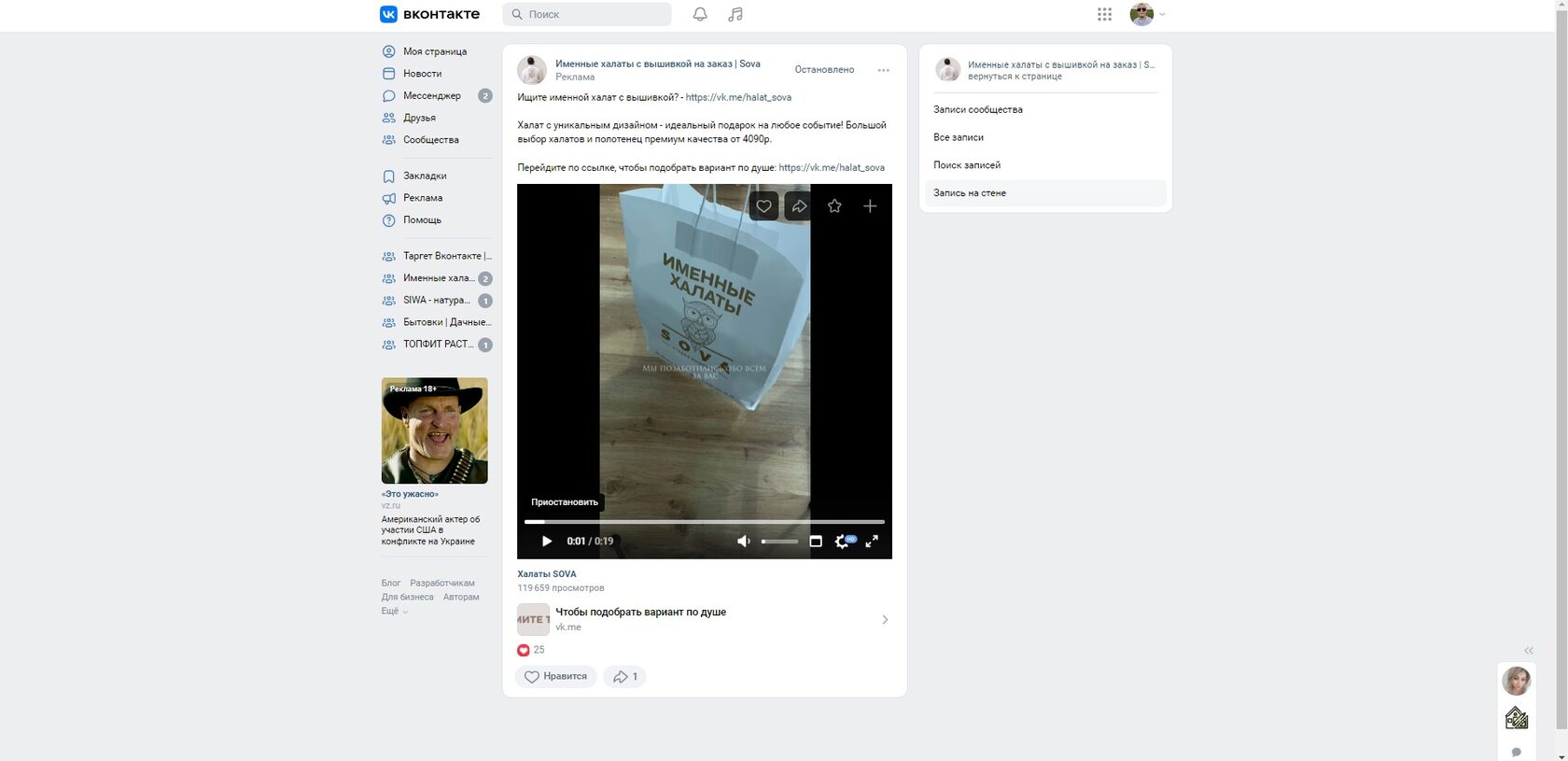
Task: Mute the video with the speaker icon
Action: point(744,541)
